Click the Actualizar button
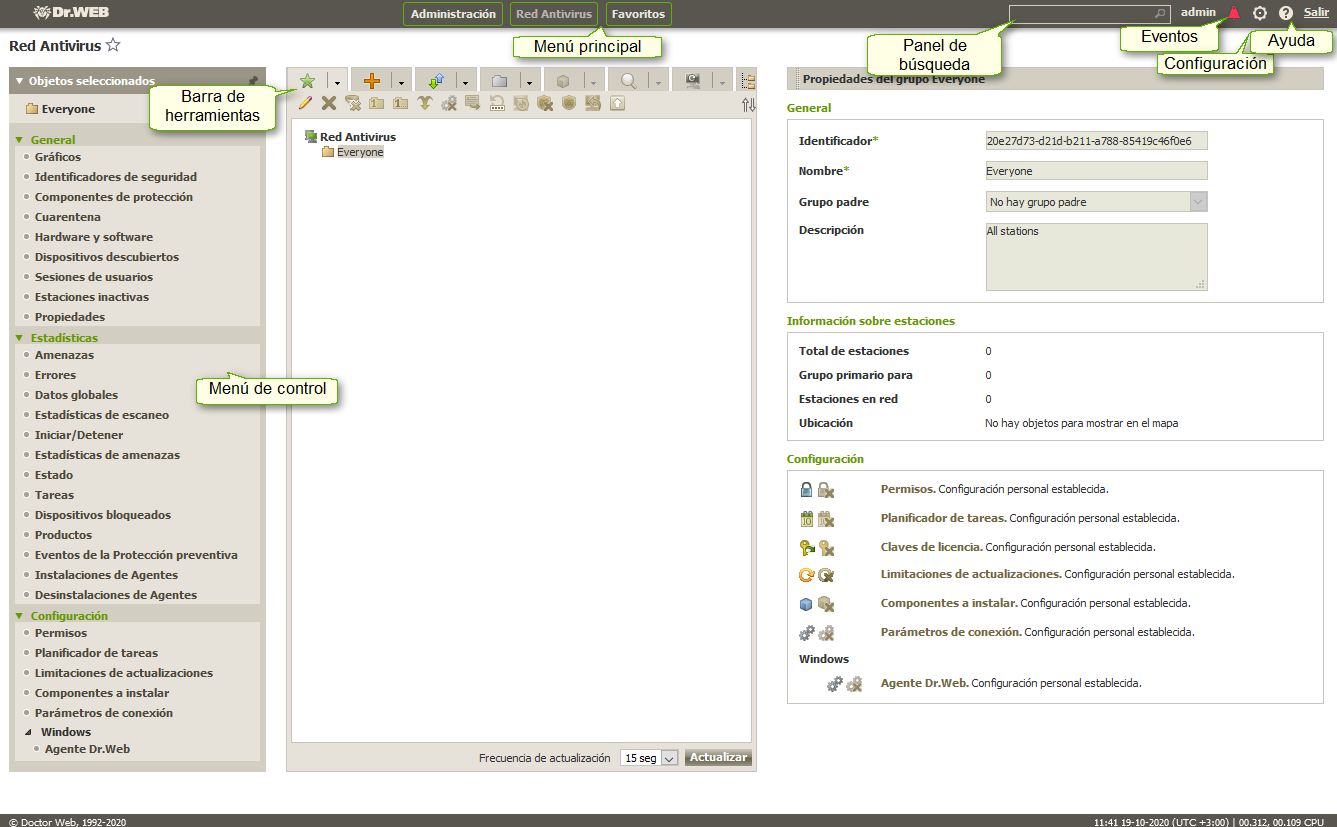Image resolution: width=1337 pixels, height=827 pixels. (x=718, y=757)
